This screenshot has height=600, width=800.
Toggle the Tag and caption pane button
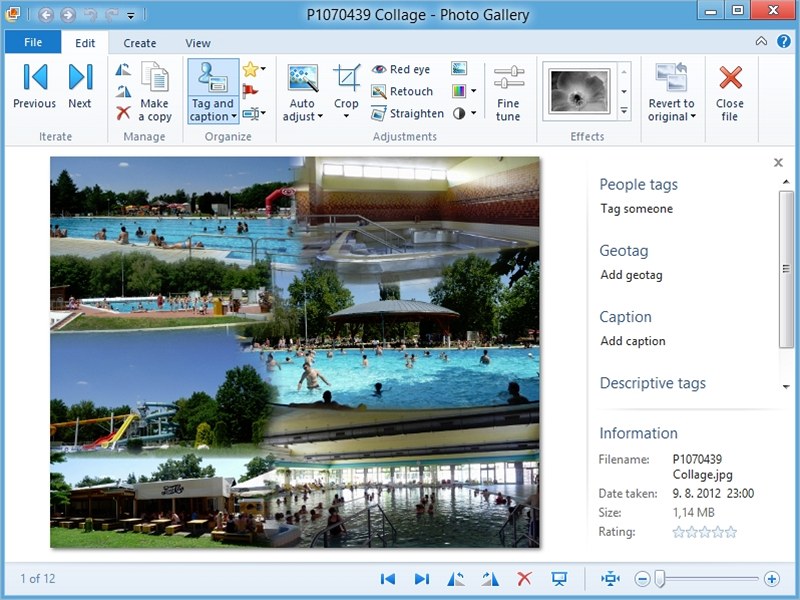[213, 91]
